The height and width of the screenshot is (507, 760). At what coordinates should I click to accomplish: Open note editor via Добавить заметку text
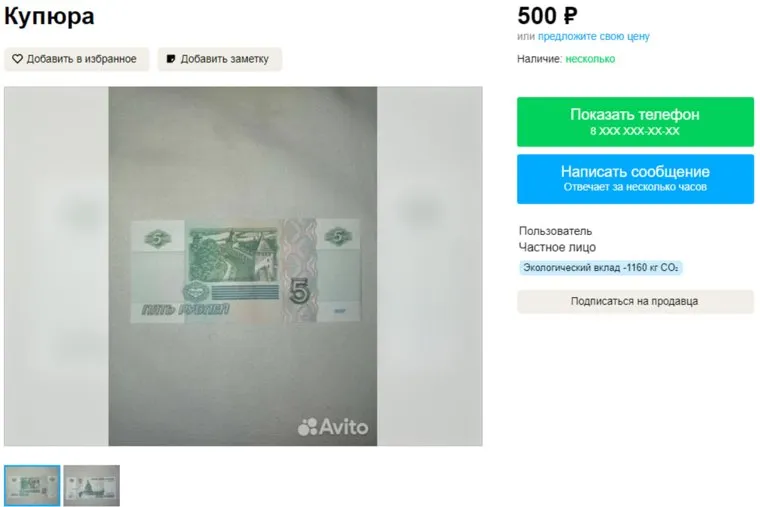[x=224, y=59]
